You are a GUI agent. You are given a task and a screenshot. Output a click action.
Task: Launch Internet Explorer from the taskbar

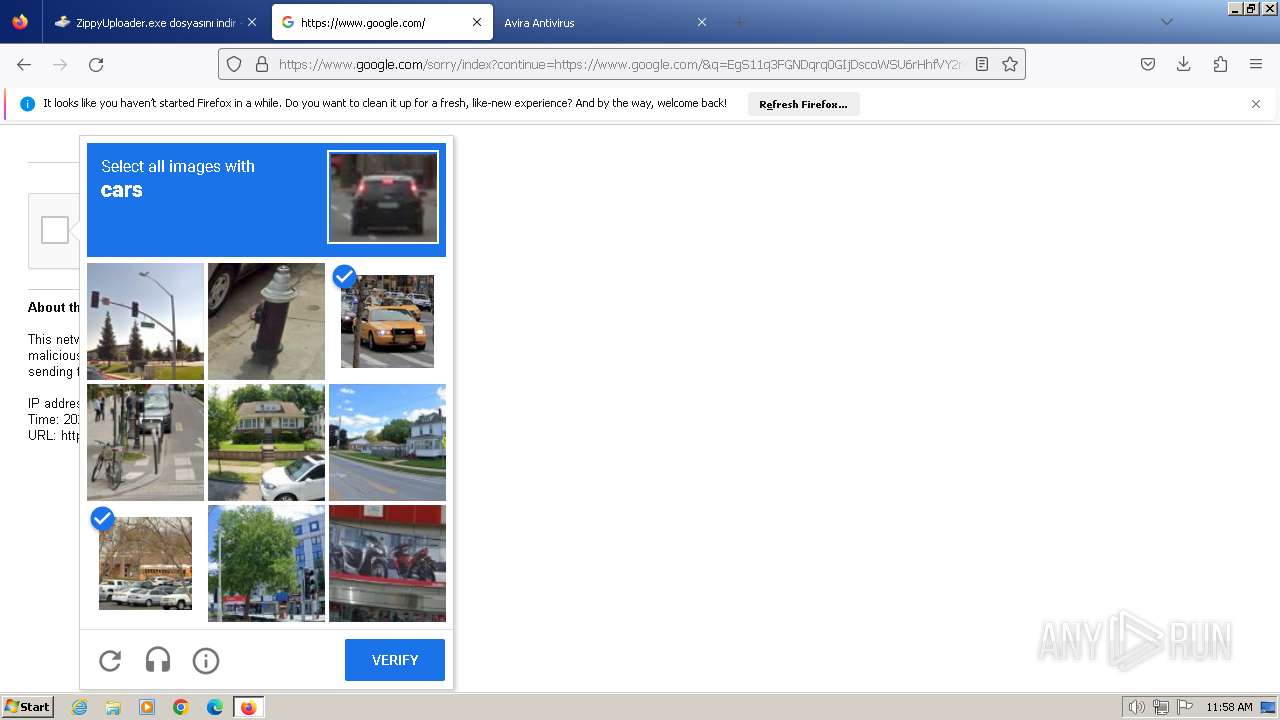(79, 707)
